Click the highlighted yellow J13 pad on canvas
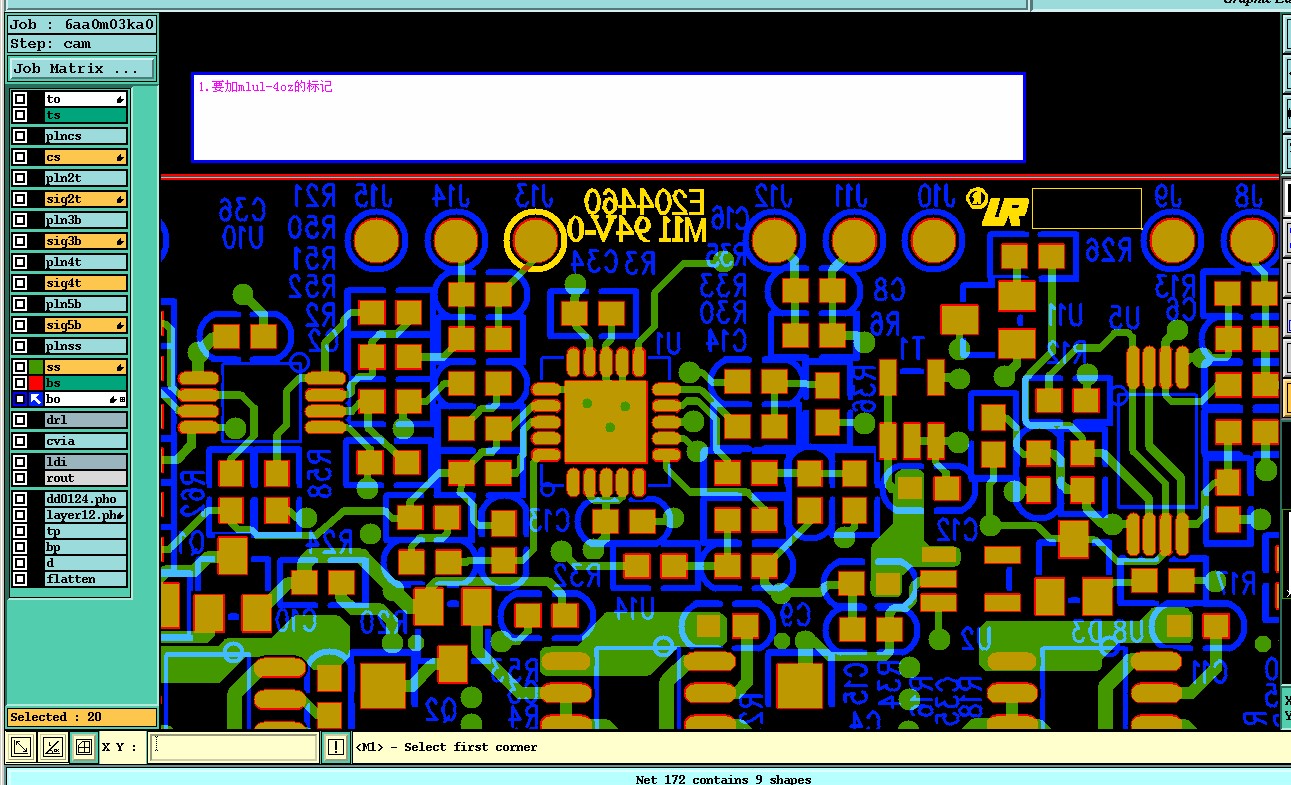Screen dimensions: 1291x785 tap(536, 240)
